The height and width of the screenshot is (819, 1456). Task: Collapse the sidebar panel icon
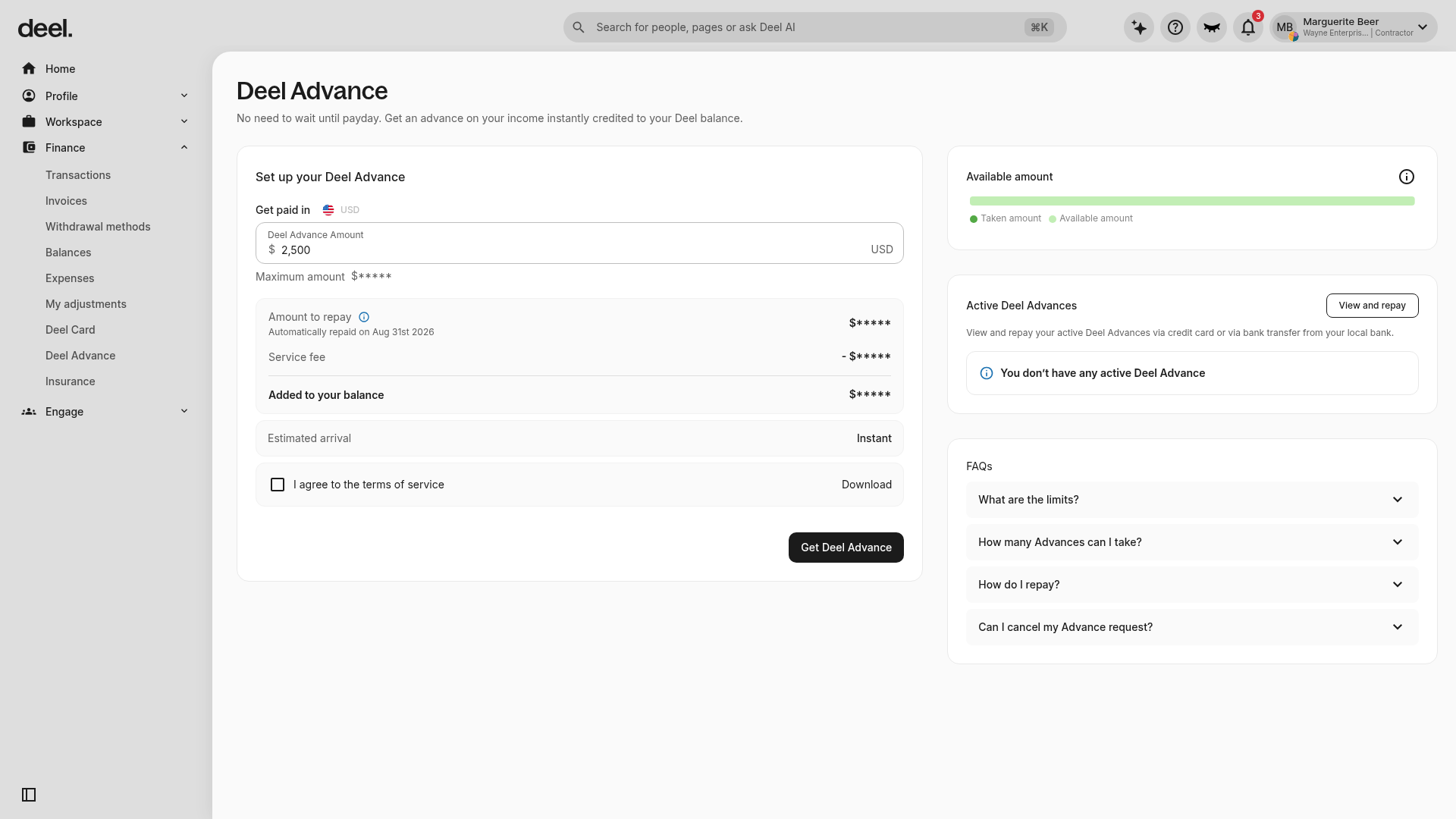click(x=29, y=795)
